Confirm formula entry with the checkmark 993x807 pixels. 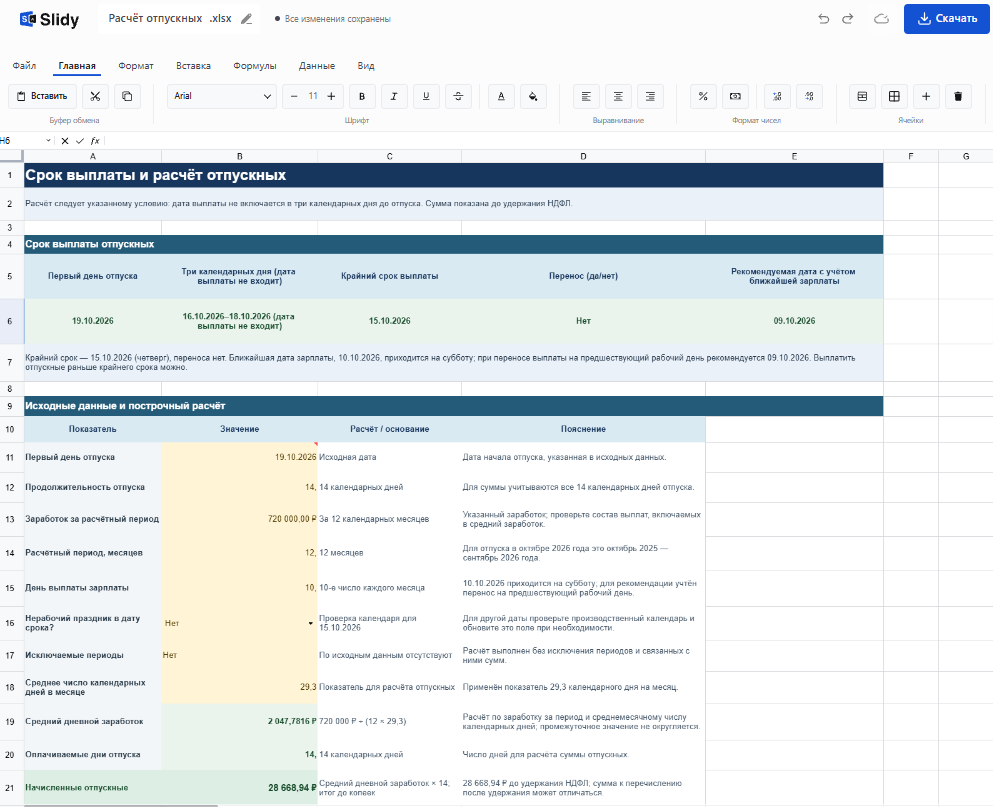80,141
